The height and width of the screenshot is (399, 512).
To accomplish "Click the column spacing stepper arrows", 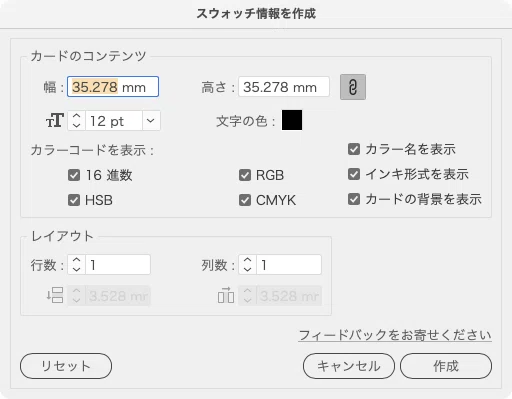I will click(x=247, y=295).
